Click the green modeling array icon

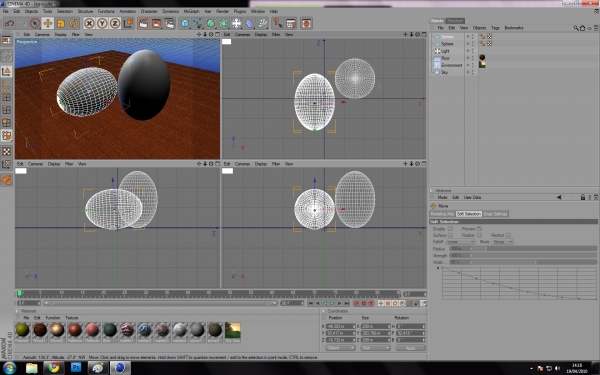click(224, 23)
